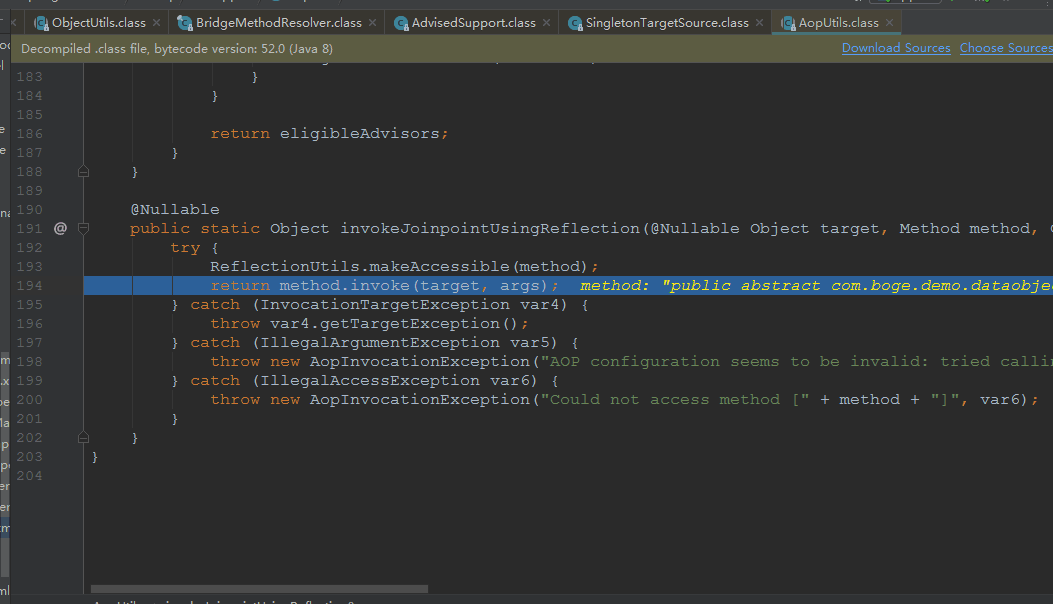The width and height of the screenshot is (1053, 604).
Task: Click 'method.invoke(target, args)' on highlighted line
Action: tap(414, 286)
